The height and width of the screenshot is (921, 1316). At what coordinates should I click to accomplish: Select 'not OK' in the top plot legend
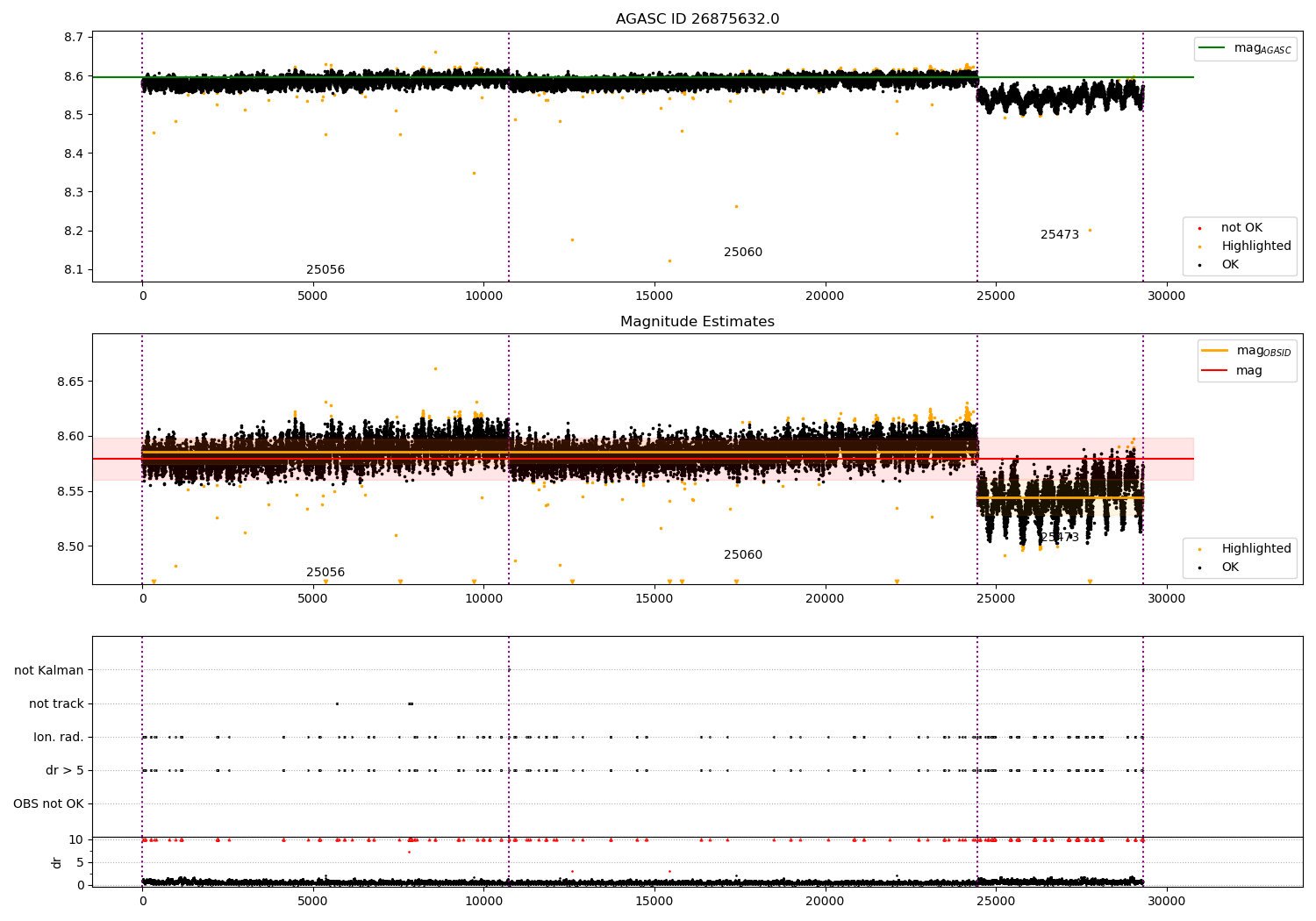pyautogui.click(x=1241, y=228)
